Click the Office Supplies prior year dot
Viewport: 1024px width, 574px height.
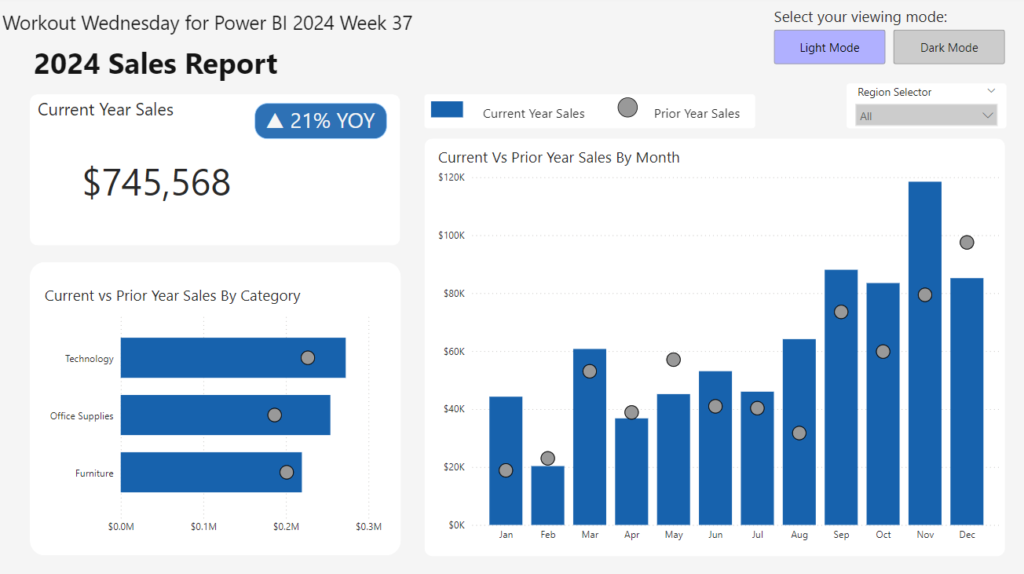(274, 415)
